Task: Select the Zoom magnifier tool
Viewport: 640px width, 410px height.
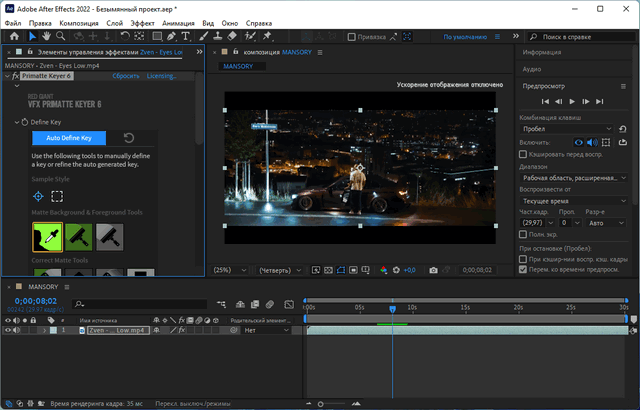Action: coord(62,36)
